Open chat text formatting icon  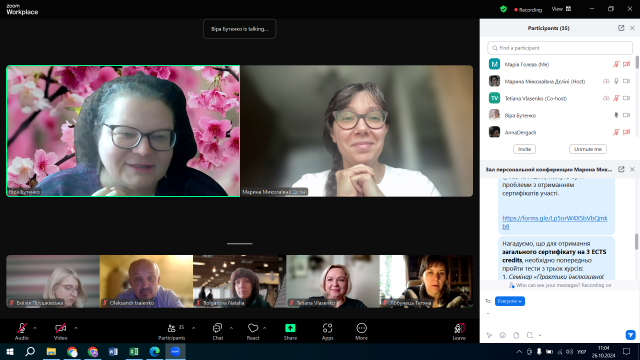pyautogui.click(x=489, y=336)
